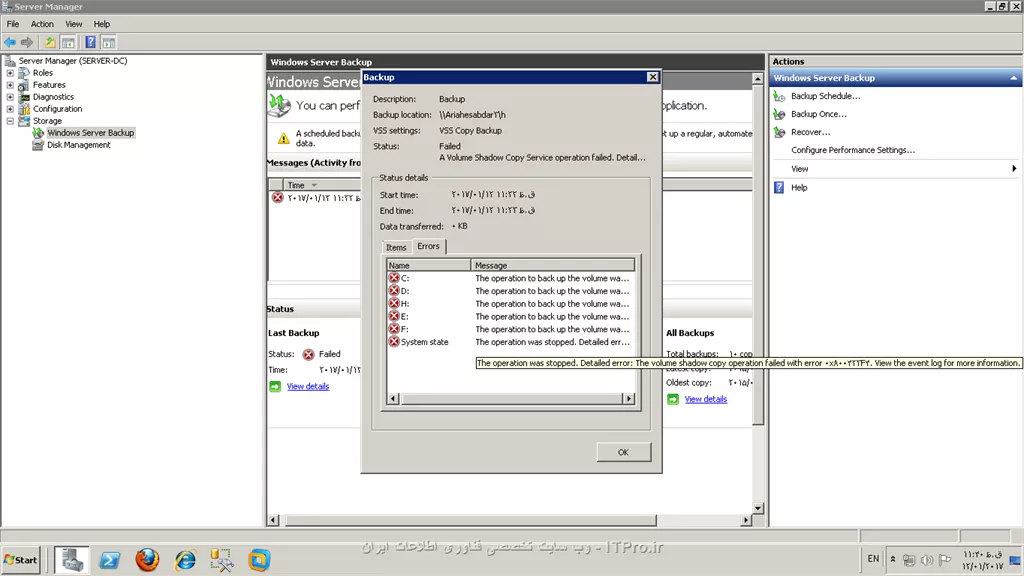Click the Features node icon in tree
The width and height of the screenshot is (1024, 576).
click(24, 85)
